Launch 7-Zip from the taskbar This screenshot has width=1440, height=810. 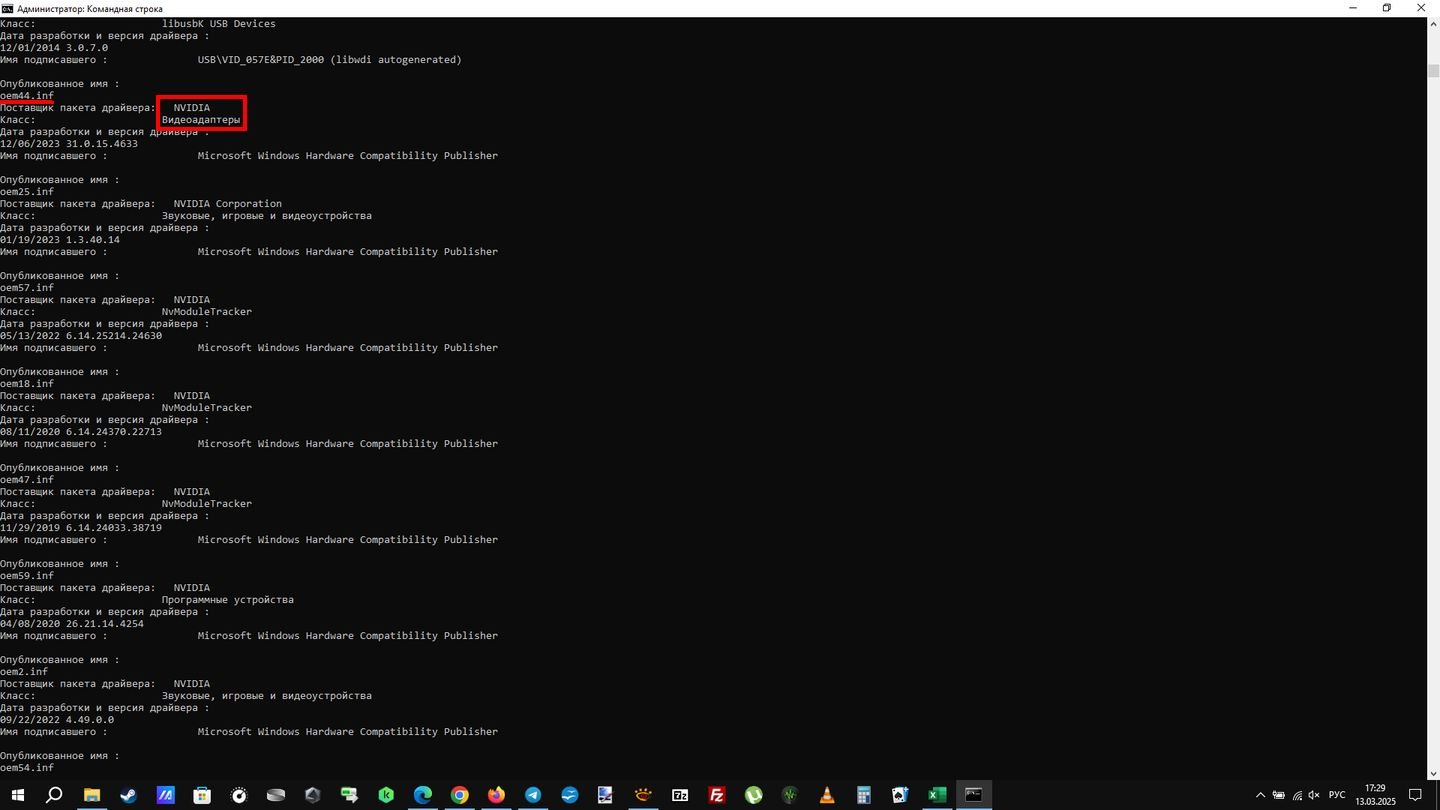point(680,795)
